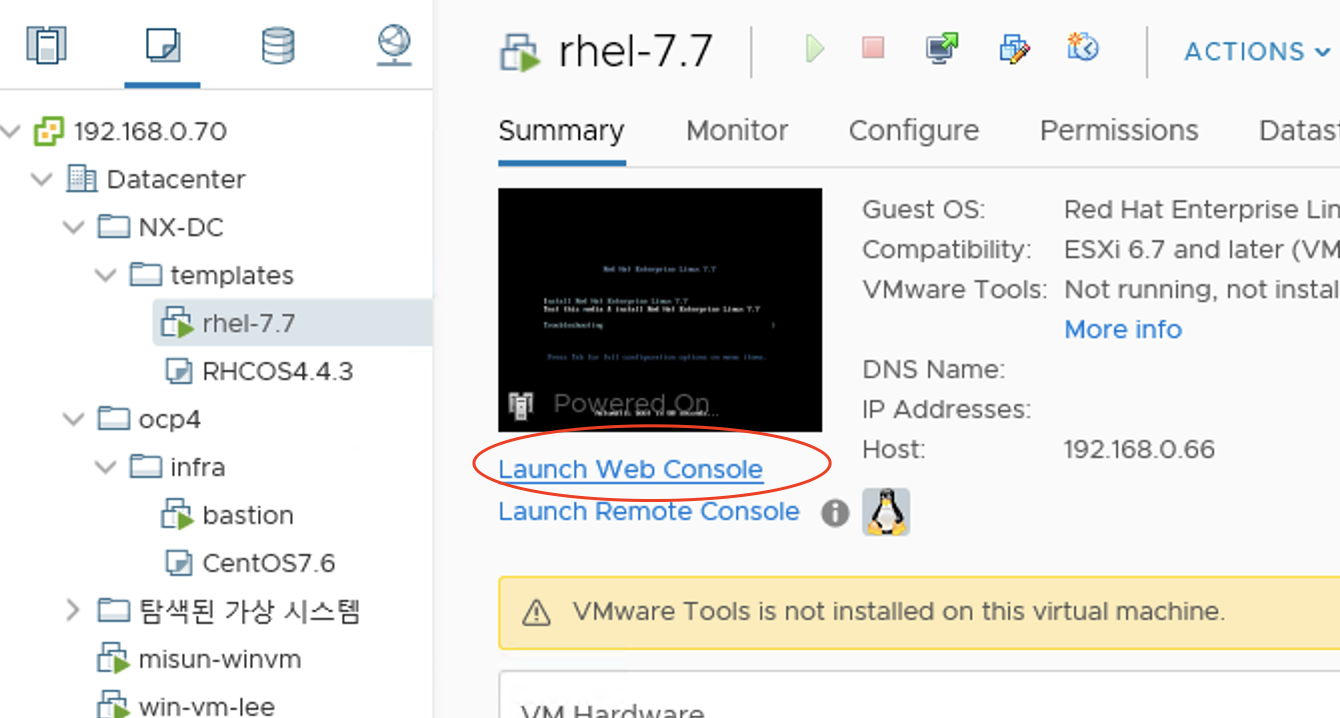The height and width of the screenshot is (718, 1340).
Task: Switch to the Configure tab
Action: (914, 131)
